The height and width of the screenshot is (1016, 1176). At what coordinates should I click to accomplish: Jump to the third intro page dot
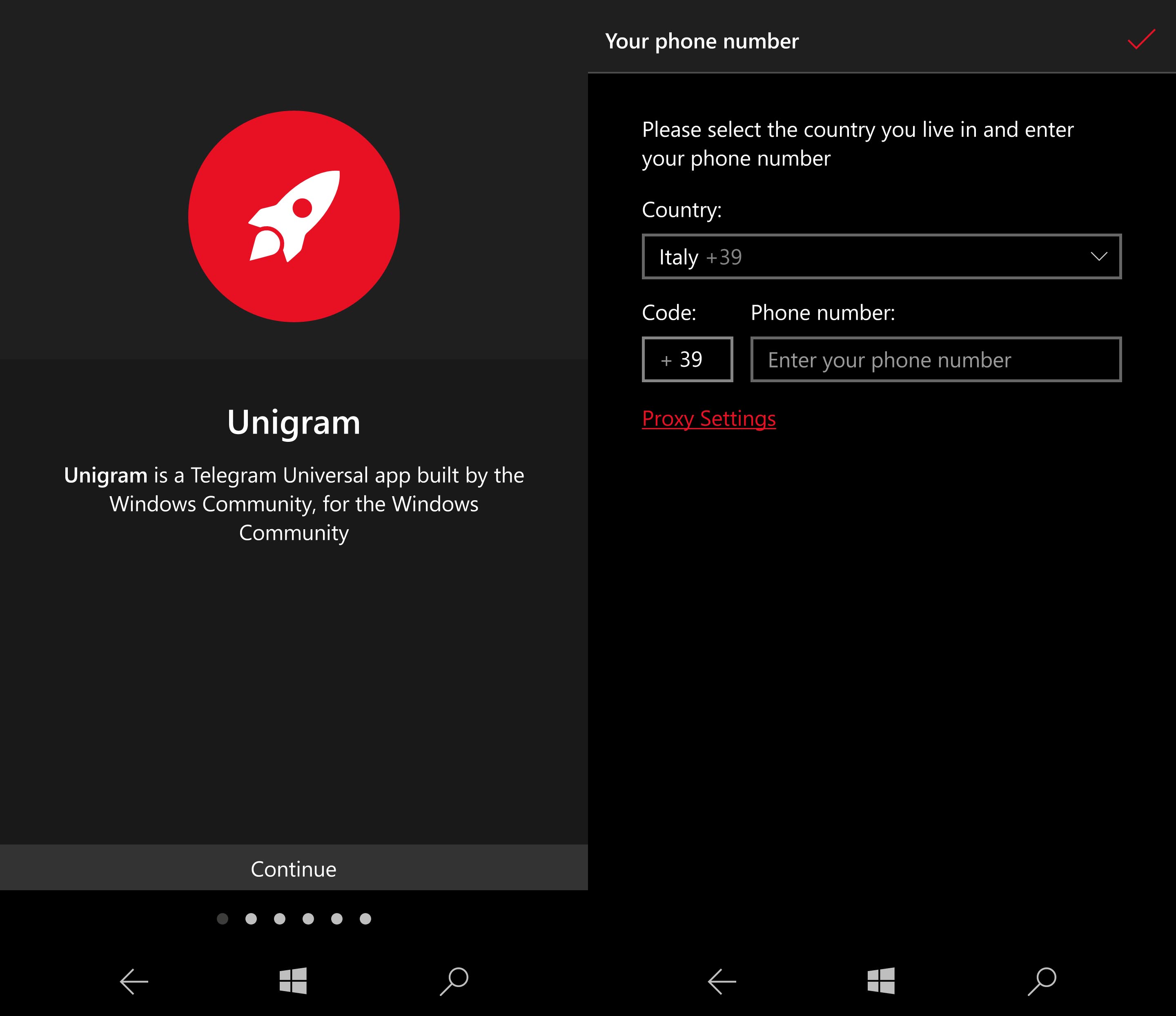(x=280, y=919)
